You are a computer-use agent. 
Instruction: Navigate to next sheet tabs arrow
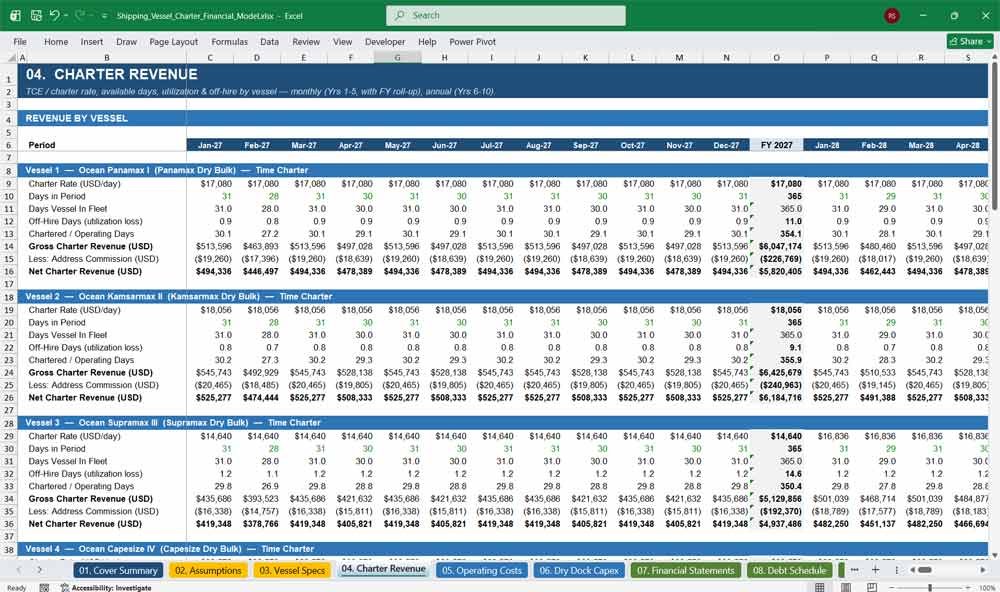40,570
